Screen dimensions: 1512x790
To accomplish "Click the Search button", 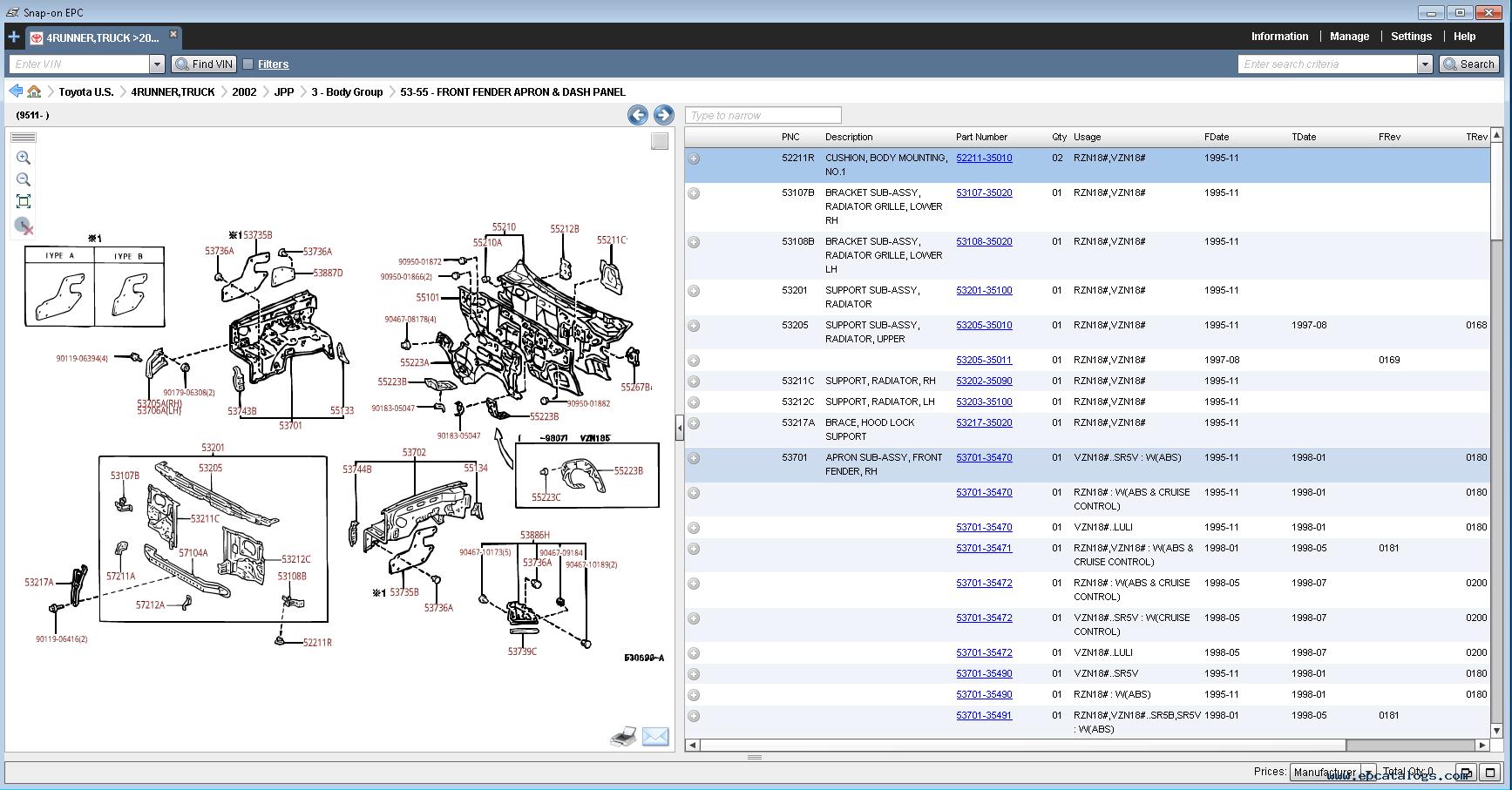I will coord(1469,64).
